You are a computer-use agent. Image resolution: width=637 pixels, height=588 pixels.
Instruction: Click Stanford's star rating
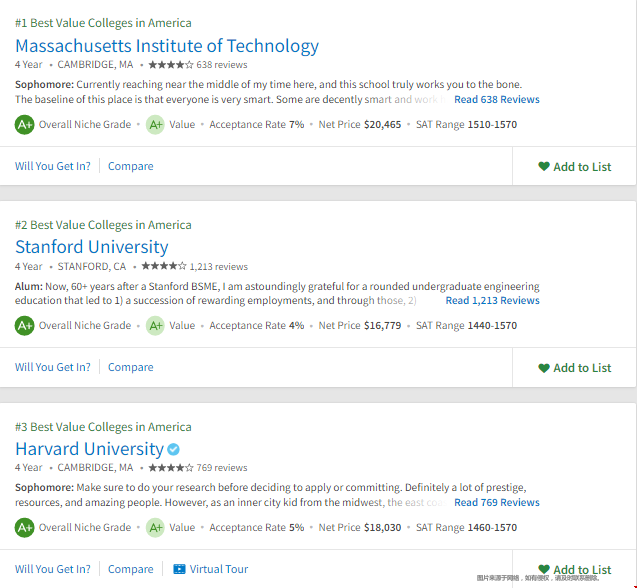[x=164, y=266]
